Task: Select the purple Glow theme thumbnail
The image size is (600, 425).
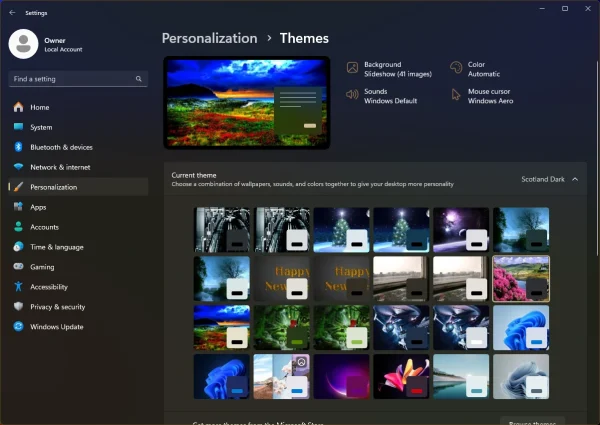Action: coord(342,377)
